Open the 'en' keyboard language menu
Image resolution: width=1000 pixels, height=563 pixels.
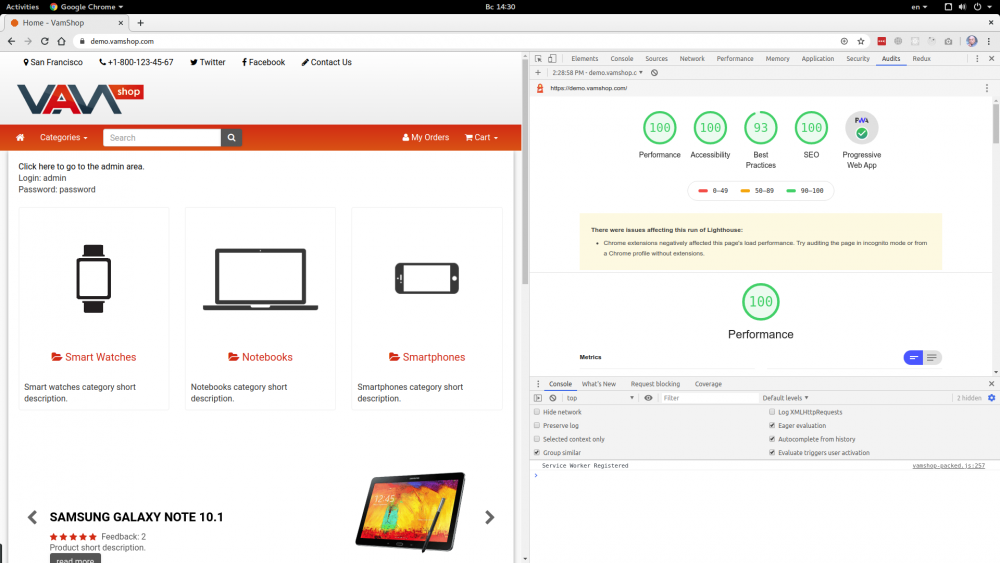pos(919,6)
